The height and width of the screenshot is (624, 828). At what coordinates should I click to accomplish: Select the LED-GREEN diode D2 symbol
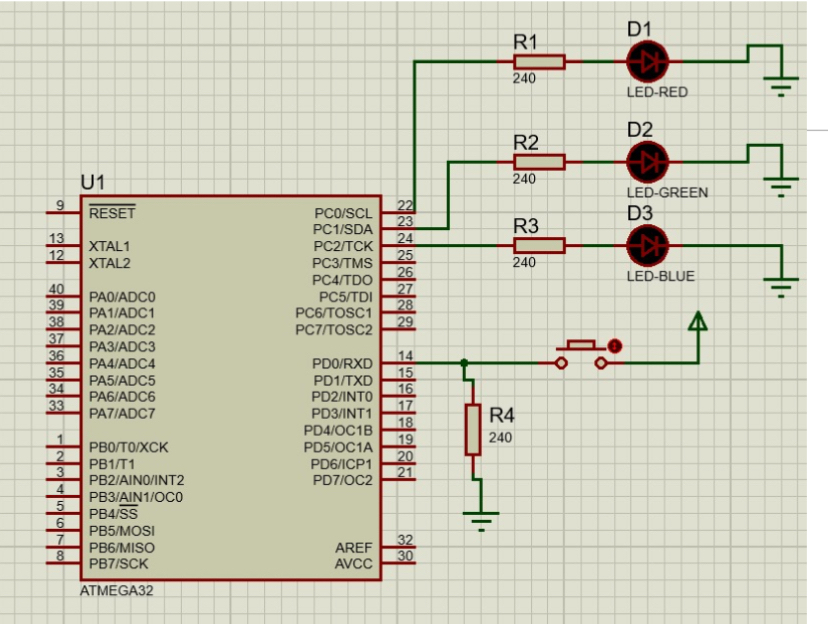pyautogui.click(x=647, y=162)
